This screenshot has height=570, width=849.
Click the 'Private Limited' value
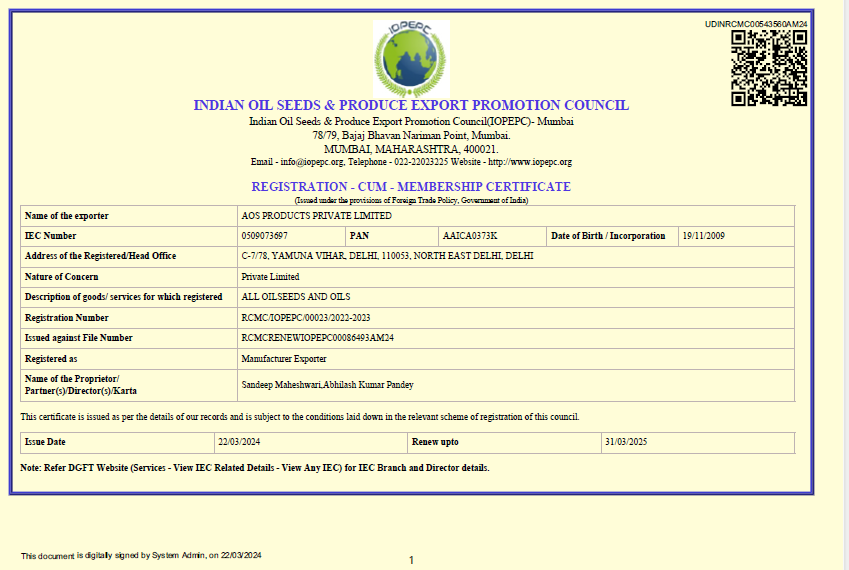270,277
